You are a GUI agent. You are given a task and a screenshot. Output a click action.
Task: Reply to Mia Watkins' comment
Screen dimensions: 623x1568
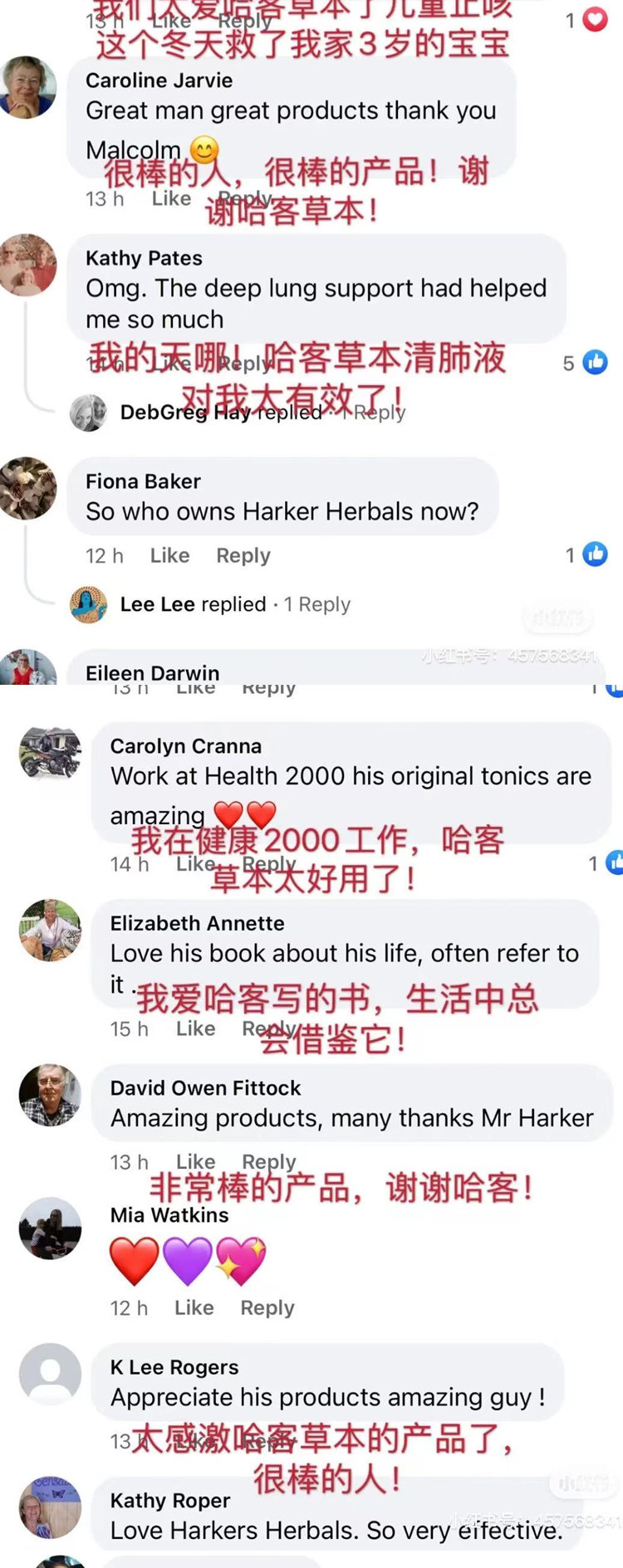267,1307
